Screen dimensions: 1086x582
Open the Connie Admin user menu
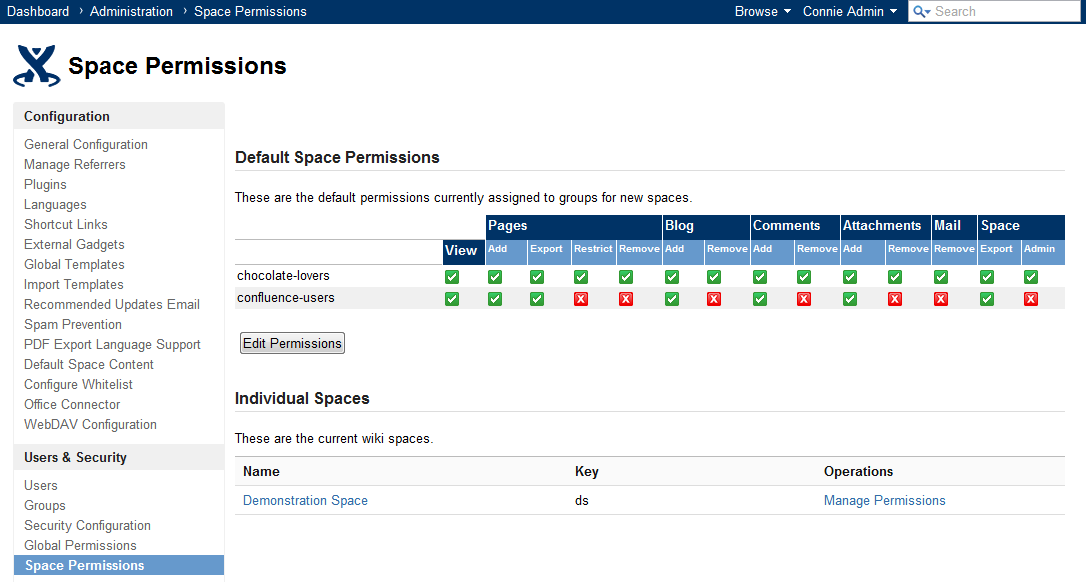[x=850, y=11]
